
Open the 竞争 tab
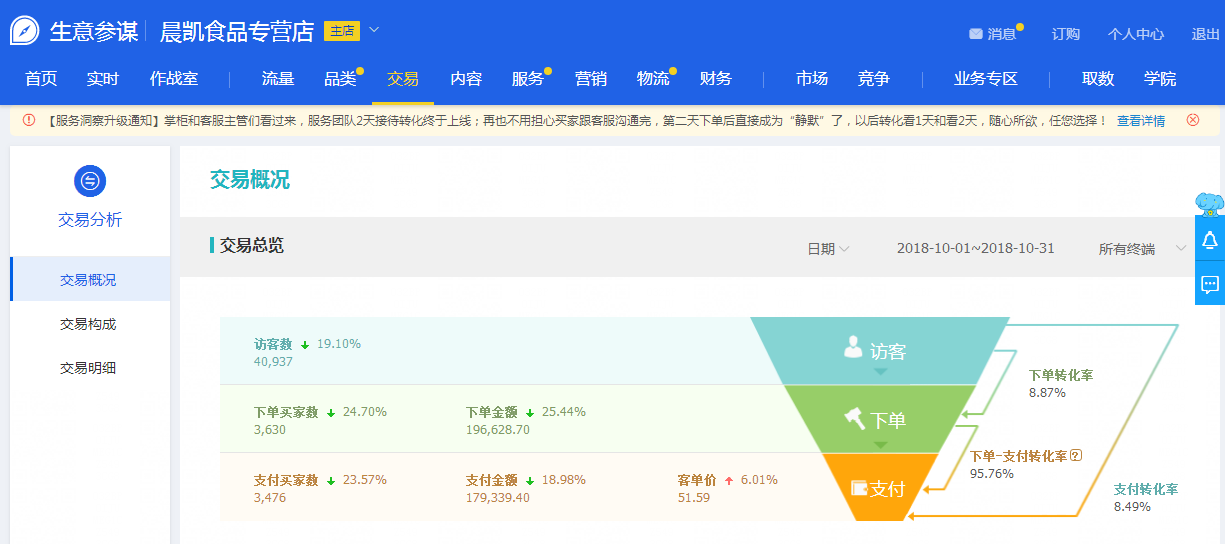(x=874, y=78)
